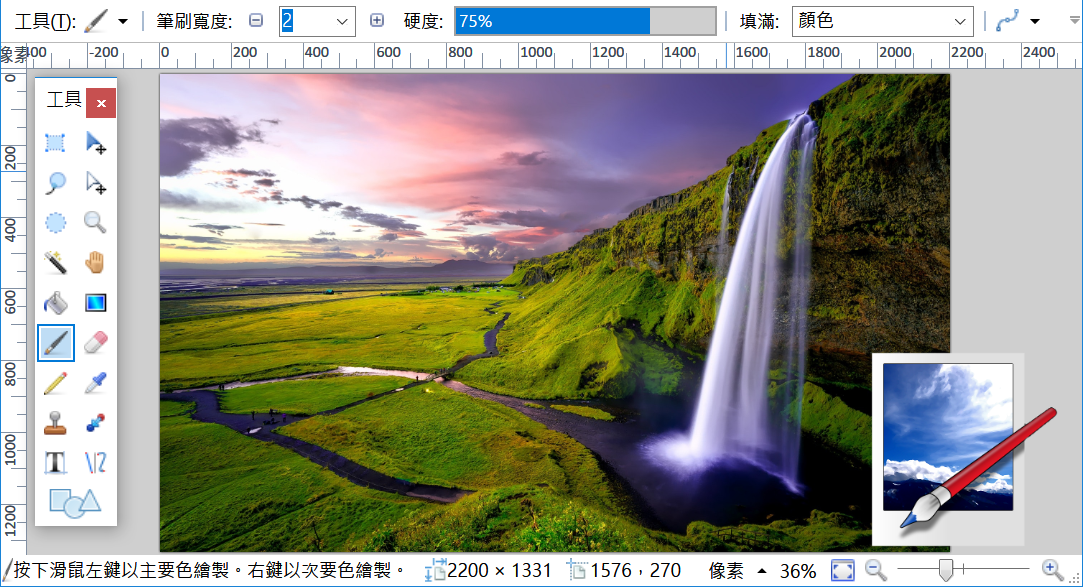Select the Color Picker eyedropper tool
Image resolution: width=1083 pixels, height=587 pixels.
point(95,383)
